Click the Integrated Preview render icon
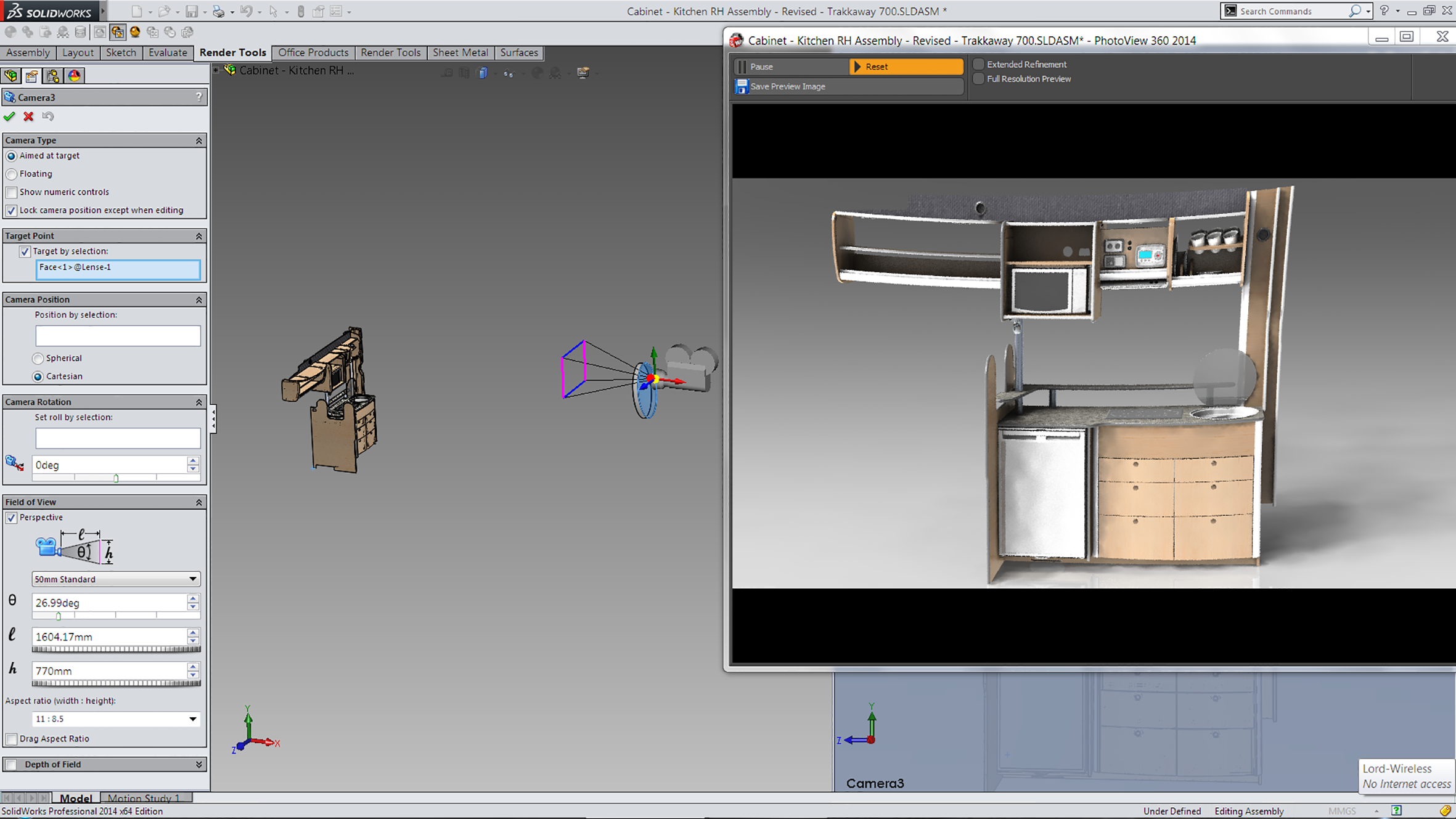This screenshot has height=819, width=1456. 99,32
